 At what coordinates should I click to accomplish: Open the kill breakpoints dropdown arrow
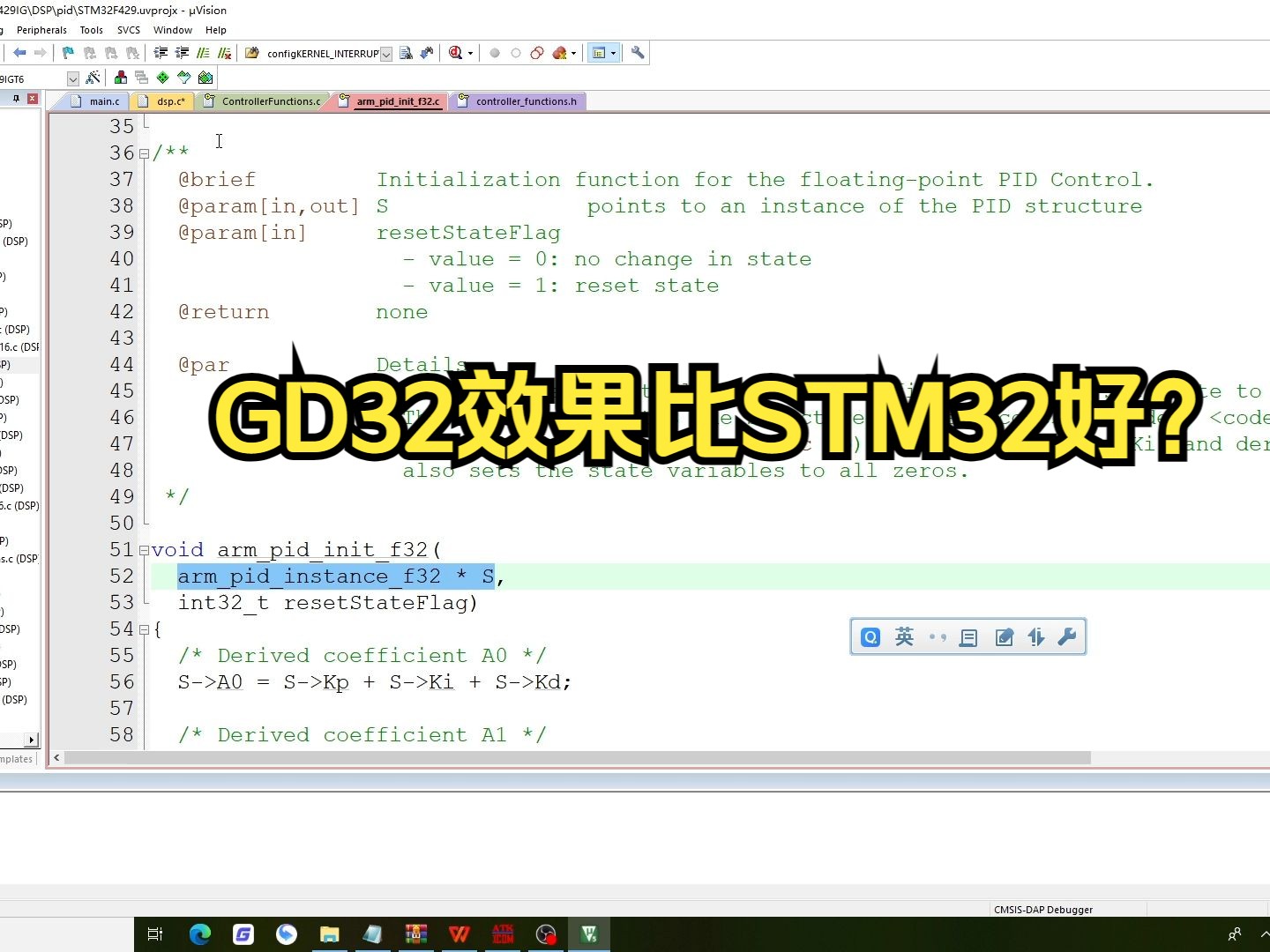[x=573, y=53]
